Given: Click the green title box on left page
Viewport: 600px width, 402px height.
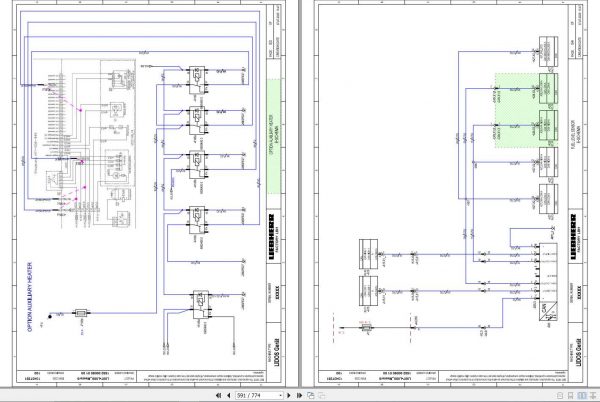Looking at the screenshot, I should click(274, 136).
